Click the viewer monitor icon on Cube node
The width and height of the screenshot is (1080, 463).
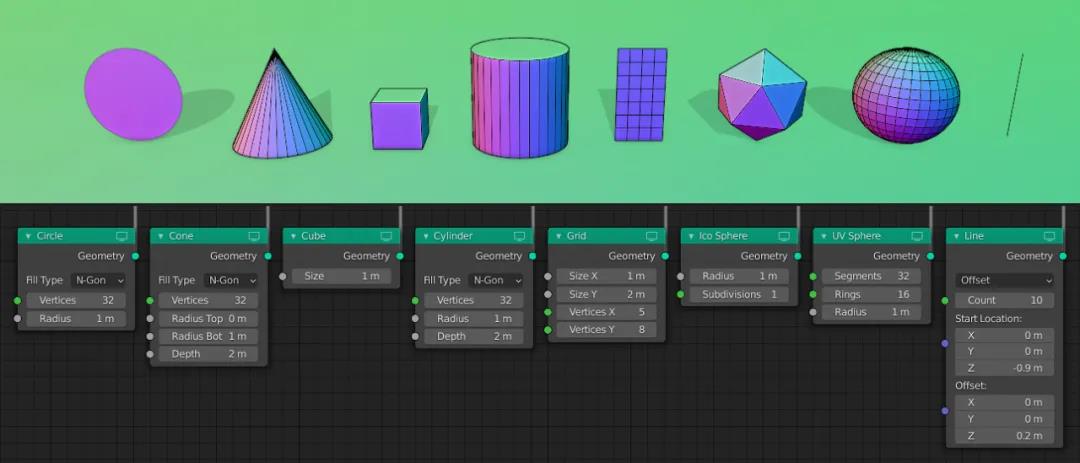(x=387, y=236)
